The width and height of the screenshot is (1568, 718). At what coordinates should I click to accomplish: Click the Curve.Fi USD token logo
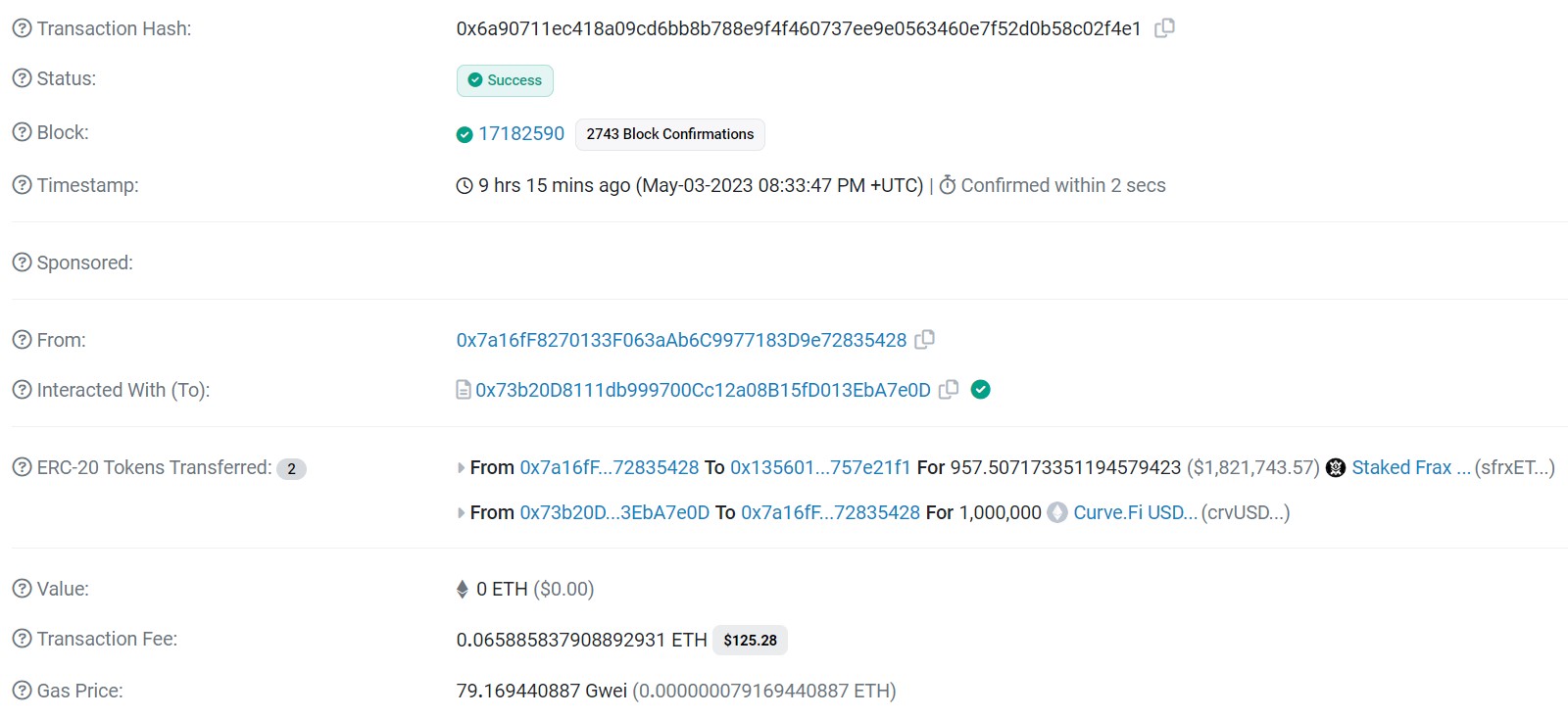(x=1056, y=511)
